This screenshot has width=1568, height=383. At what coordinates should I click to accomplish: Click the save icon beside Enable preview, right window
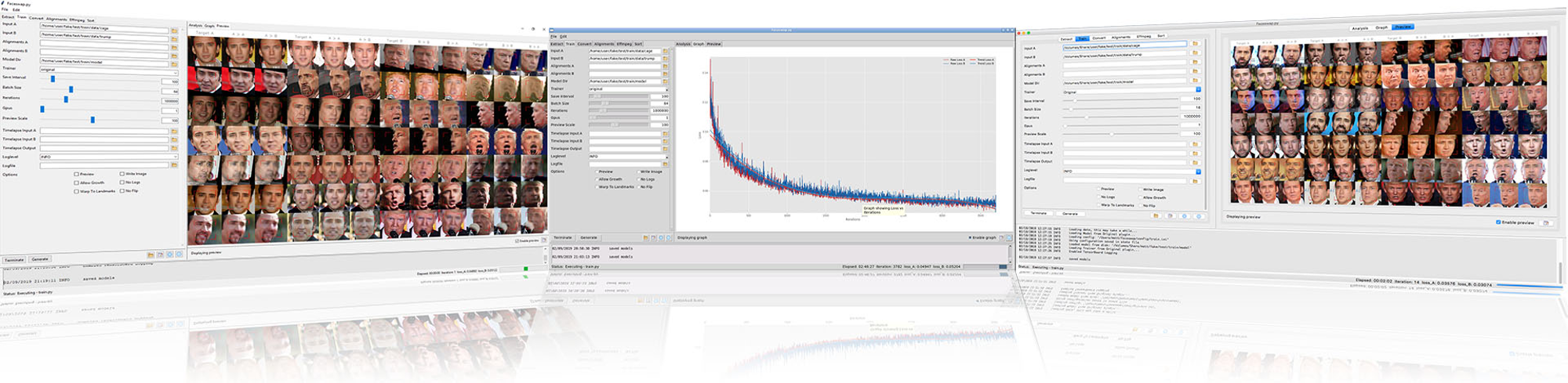1546,222
